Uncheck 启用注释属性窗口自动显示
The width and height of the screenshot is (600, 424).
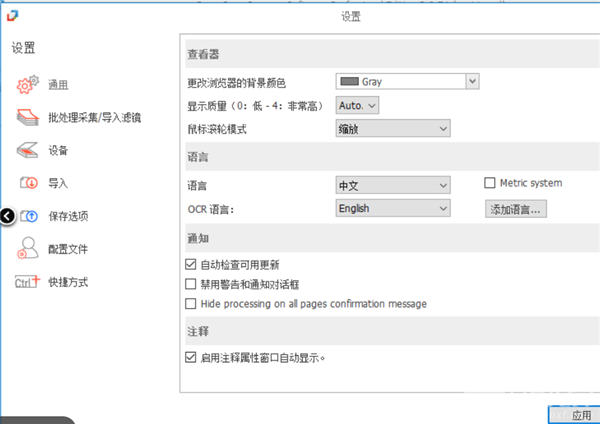point(191,357)
